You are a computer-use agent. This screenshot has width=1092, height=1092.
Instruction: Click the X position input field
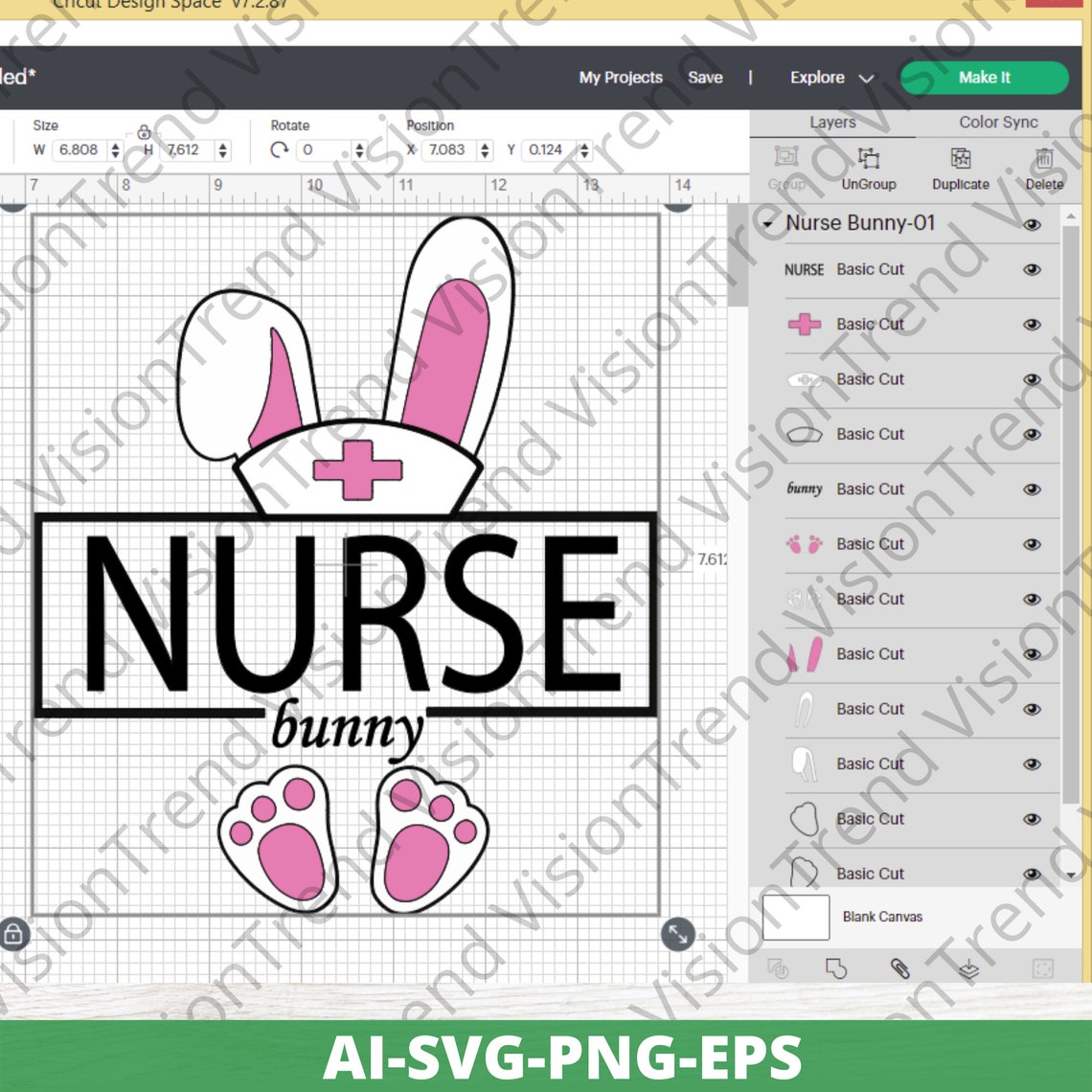point(447,150)
